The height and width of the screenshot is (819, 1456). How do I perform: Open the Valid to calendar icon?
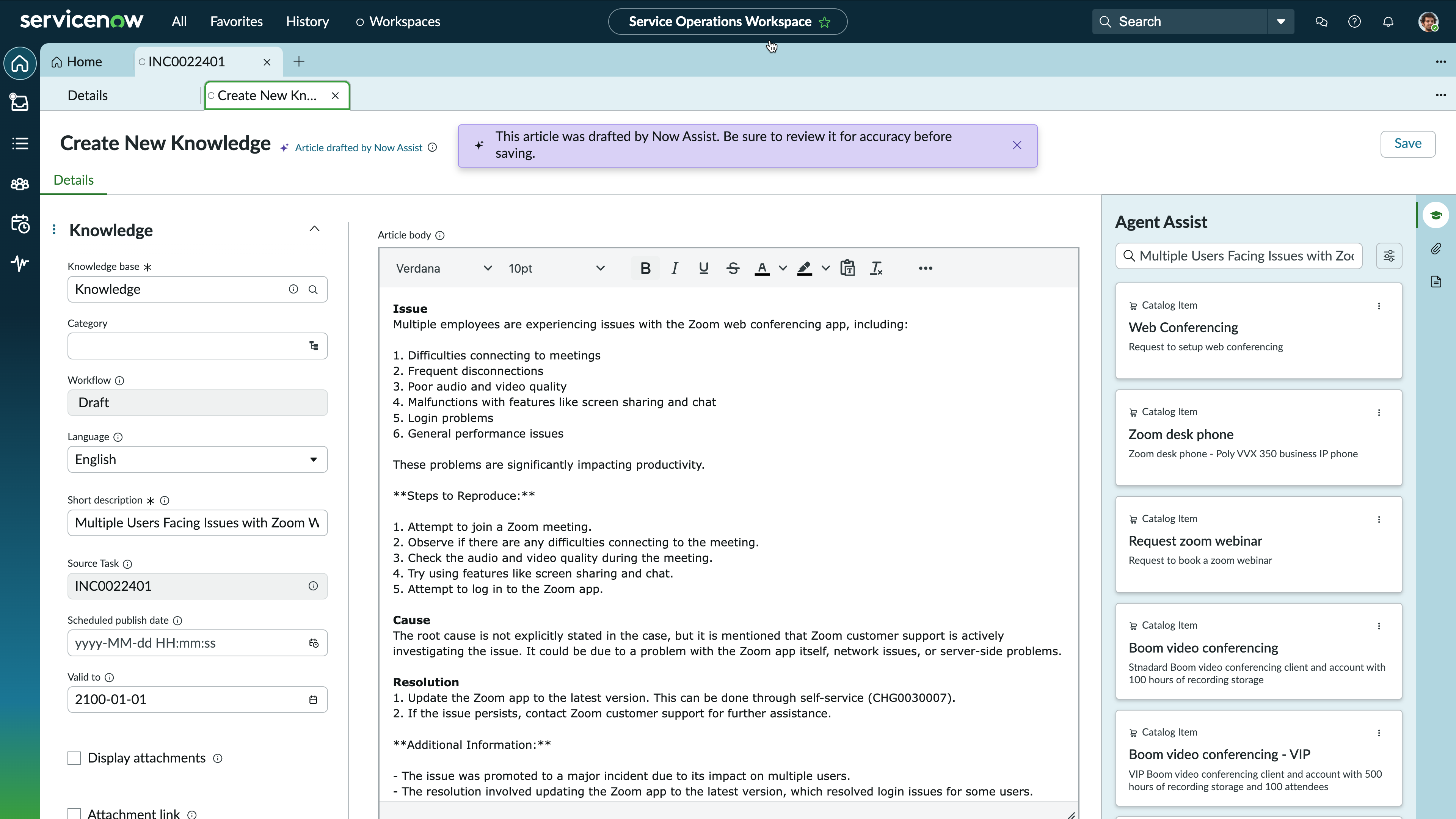pos(313,700)
